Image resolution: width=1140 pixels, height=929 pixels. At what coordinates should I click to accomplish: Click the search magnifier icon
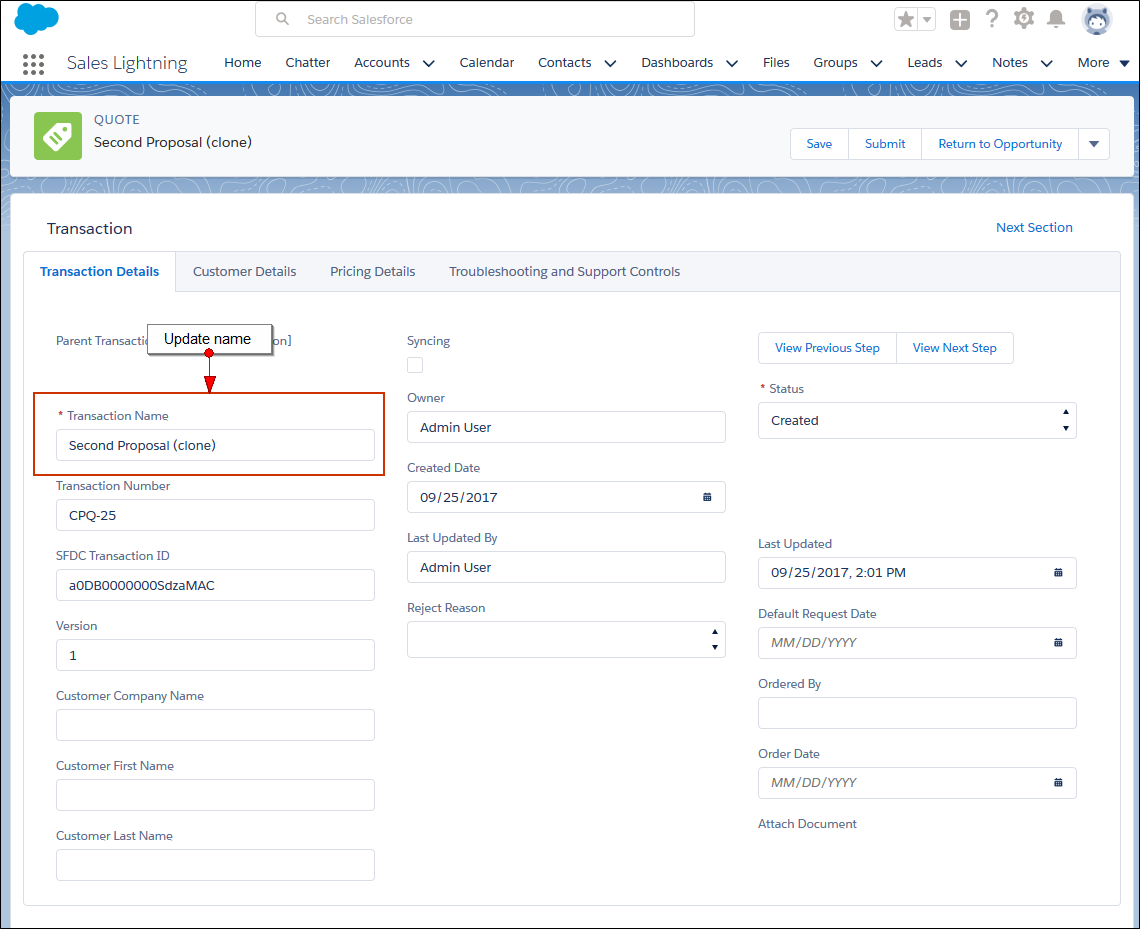click(x=283, y=19)
